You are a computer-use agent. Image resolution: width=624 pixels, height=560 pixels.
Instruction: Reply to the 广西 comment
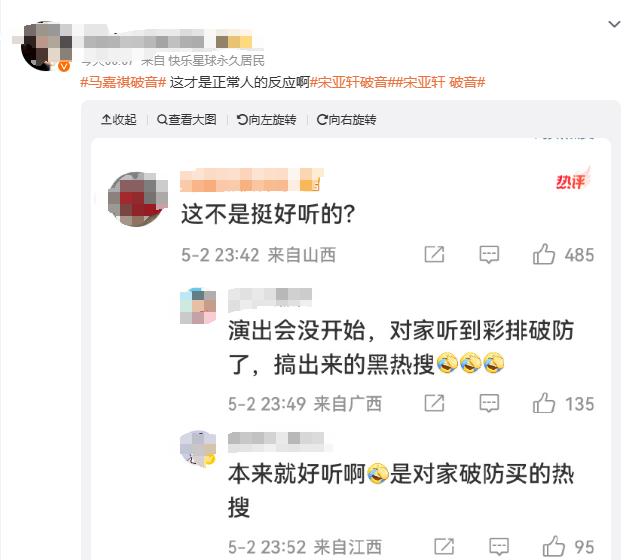pos(489,403)
